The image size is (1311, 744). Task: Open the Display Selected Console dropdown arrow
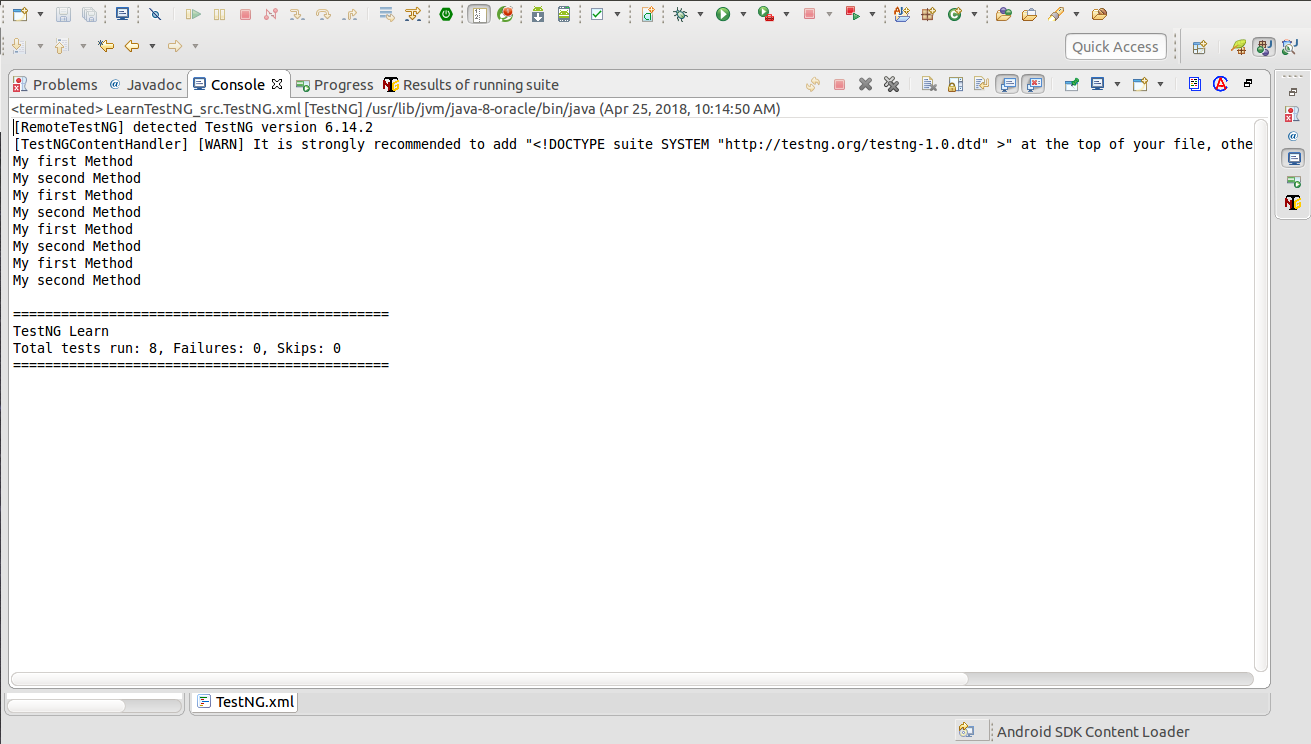tap(1118, 85)
